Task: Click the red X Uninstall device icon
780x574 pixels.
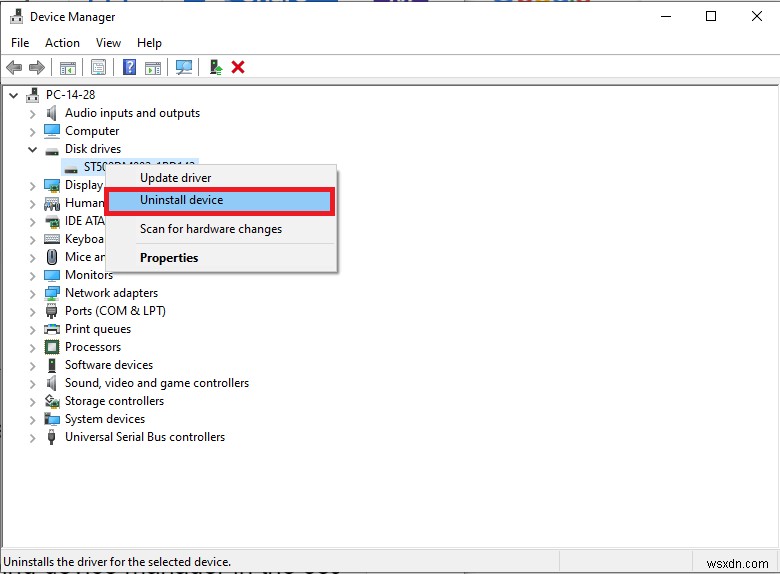Action: (238, 67)
